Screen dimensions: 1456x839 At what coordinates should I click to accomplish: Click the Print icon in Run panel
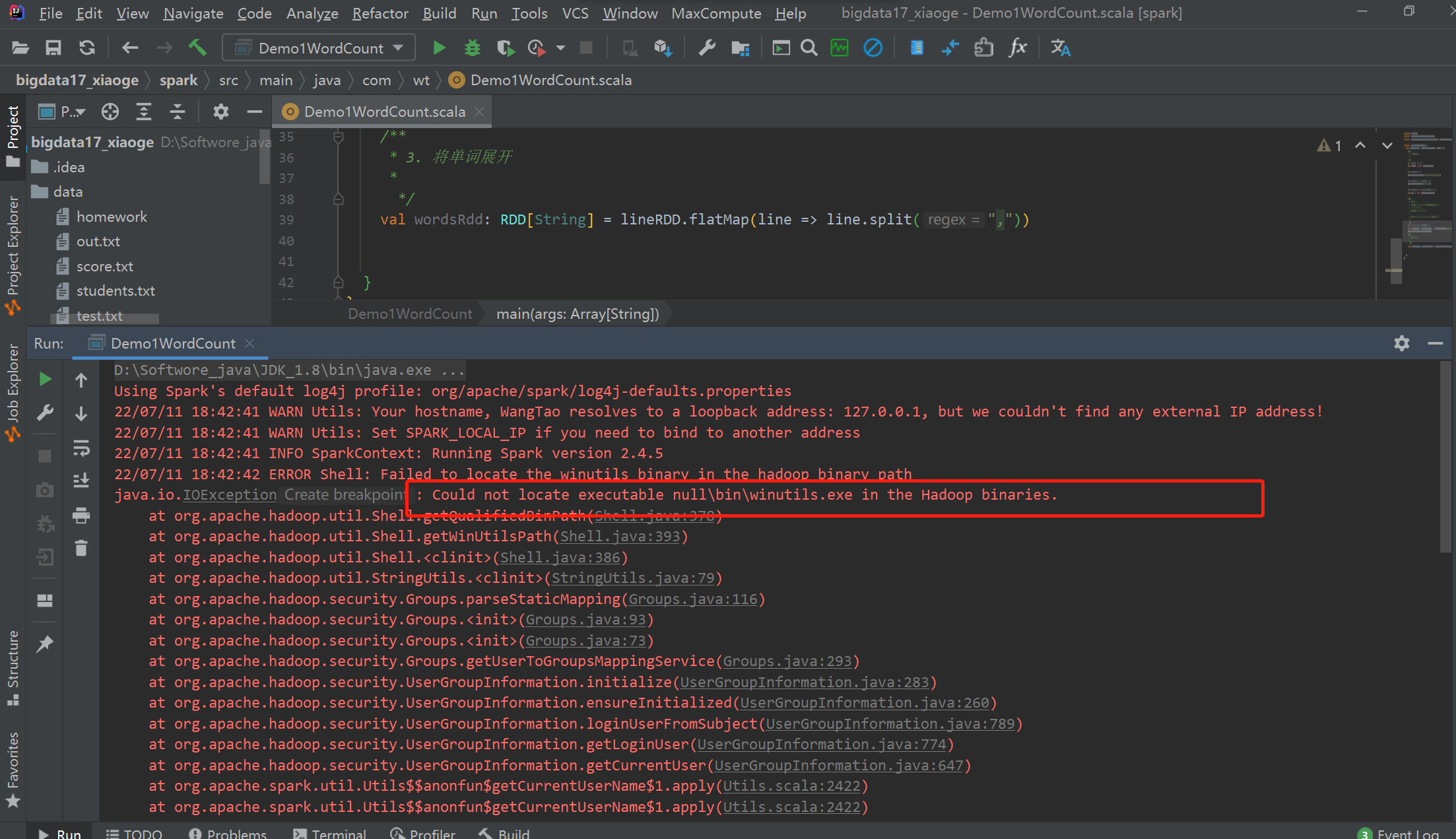click(x=81, y=515)
